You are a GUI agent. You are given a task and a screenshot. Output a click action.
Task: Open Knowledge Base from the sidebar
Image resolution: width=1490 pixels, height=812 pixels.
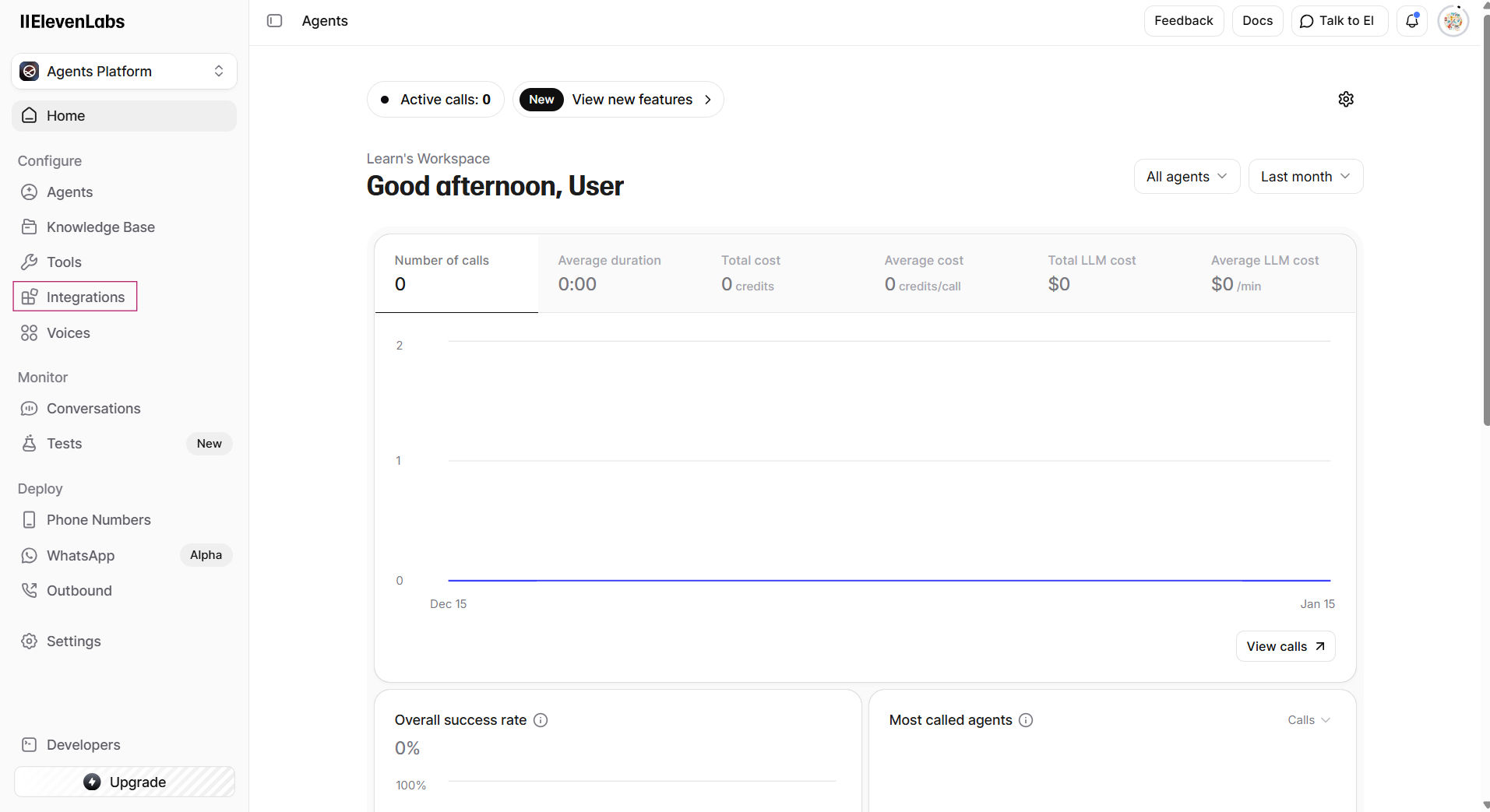click(x=100, y=227)
